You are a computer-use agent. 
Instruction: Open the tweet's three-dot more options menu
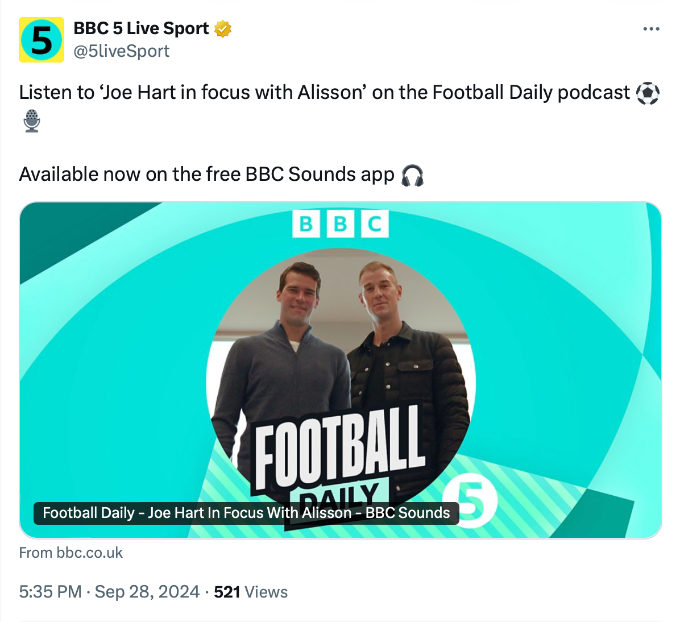coord(651,29)
